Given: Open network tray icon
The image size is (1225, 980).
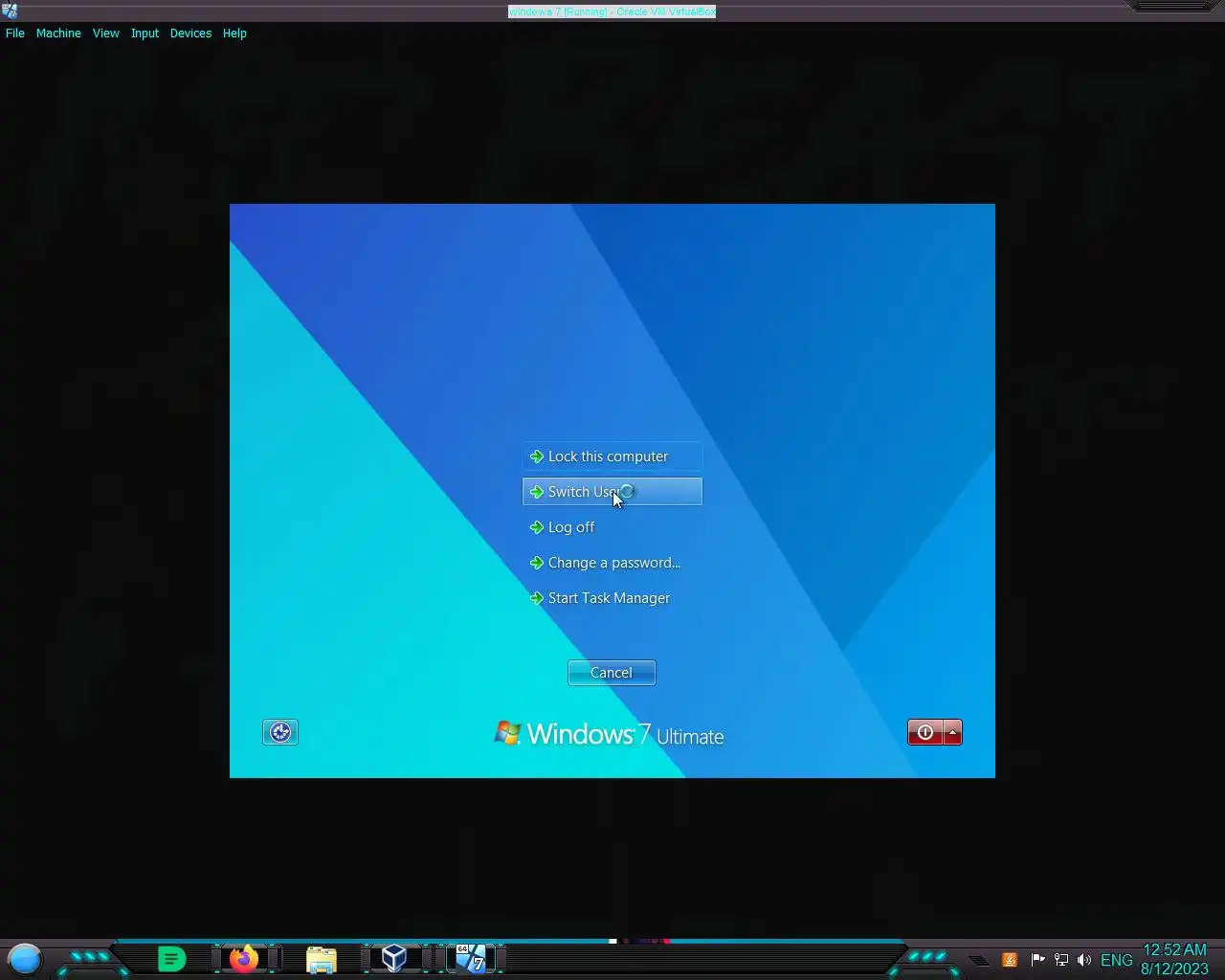Looking at the screenshot, I should click(x=1060, y=960).
